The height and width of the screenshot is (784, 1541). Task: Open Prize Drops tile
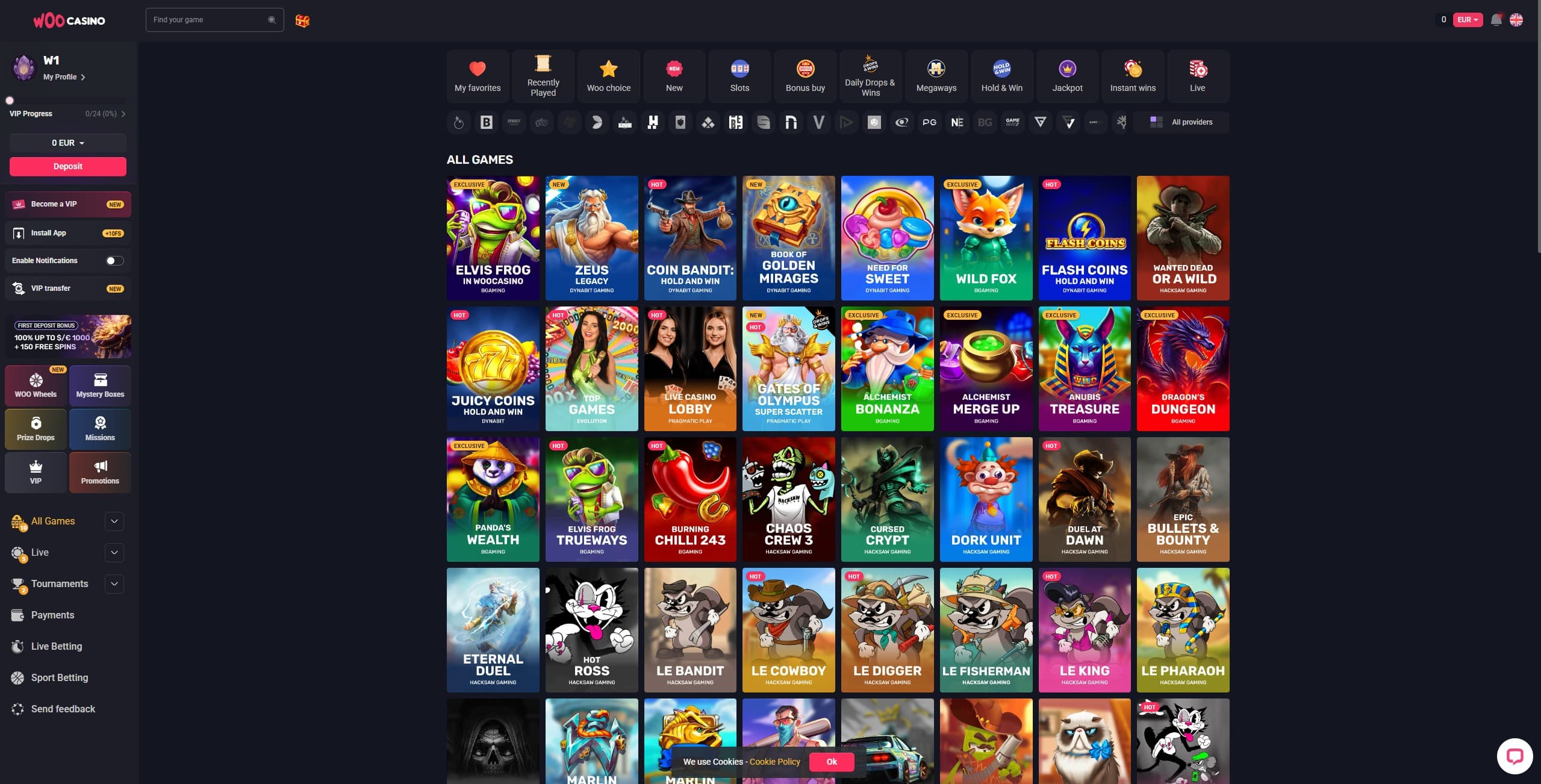(36, 429)
